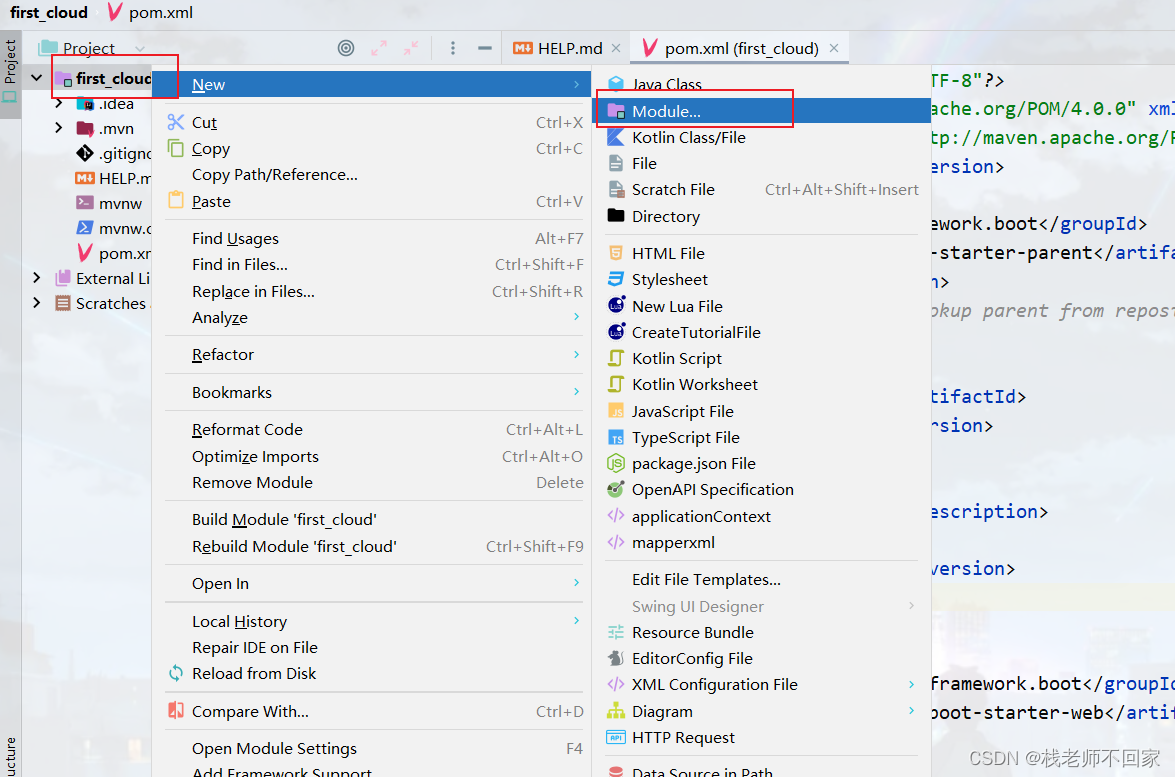Click Build Module 'first_cloud' entry

click(x=374, y=519)
